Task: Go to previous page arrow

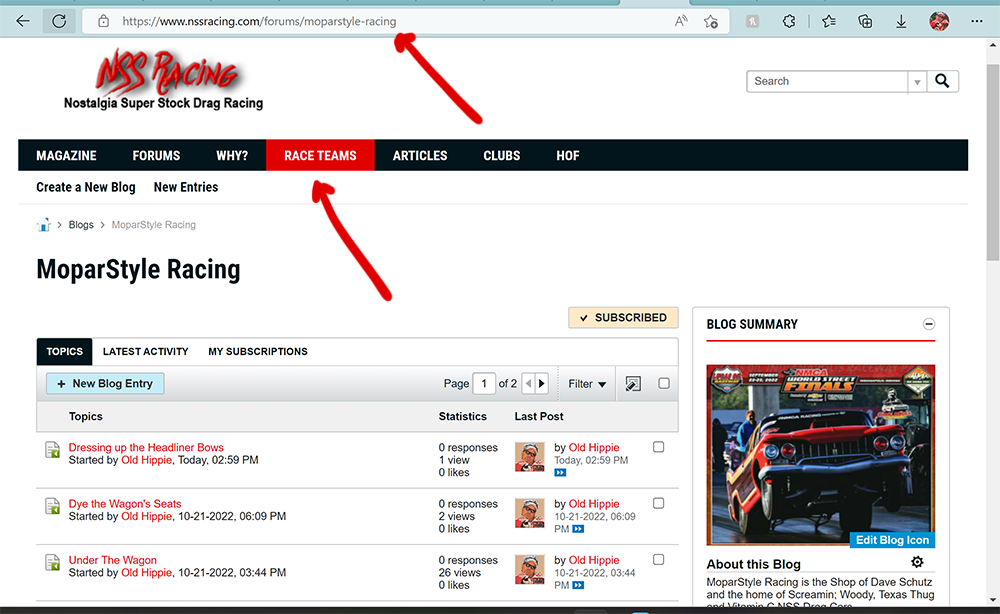Action: click(529, 384)
